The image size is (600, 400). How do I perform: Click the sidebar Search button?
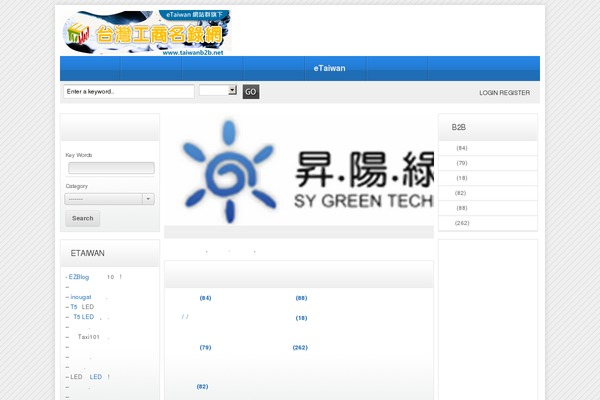pos(83,218)
